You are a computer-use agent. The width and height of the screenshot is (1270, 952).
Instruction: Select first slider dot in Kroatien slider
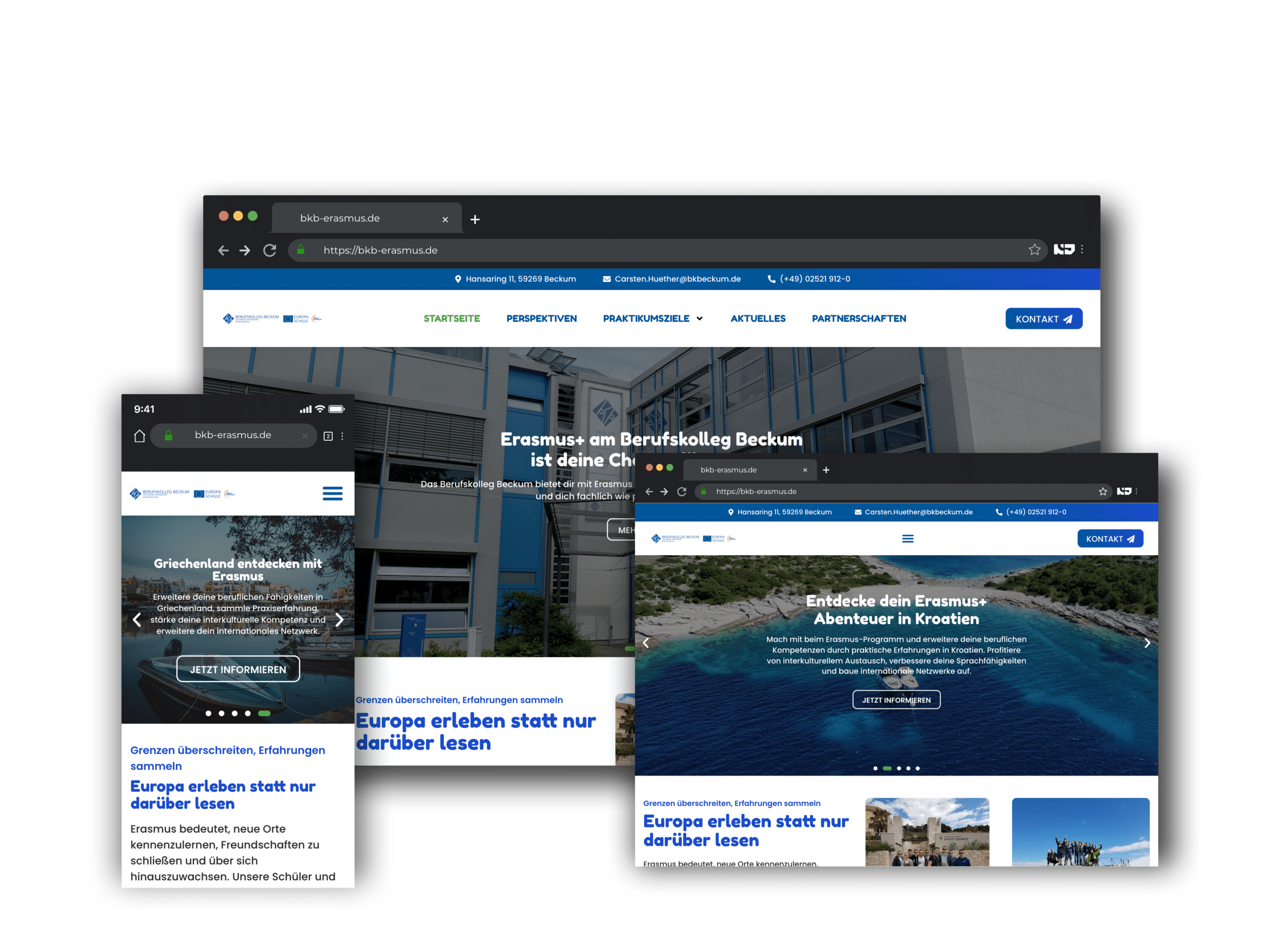pos(875,769)
